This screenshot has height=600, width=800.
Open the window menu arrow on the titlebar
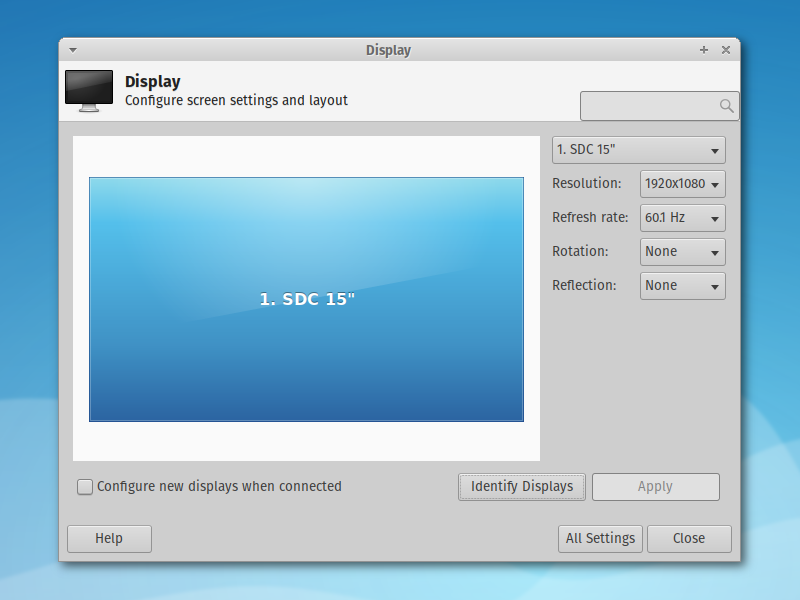[71, 49]
